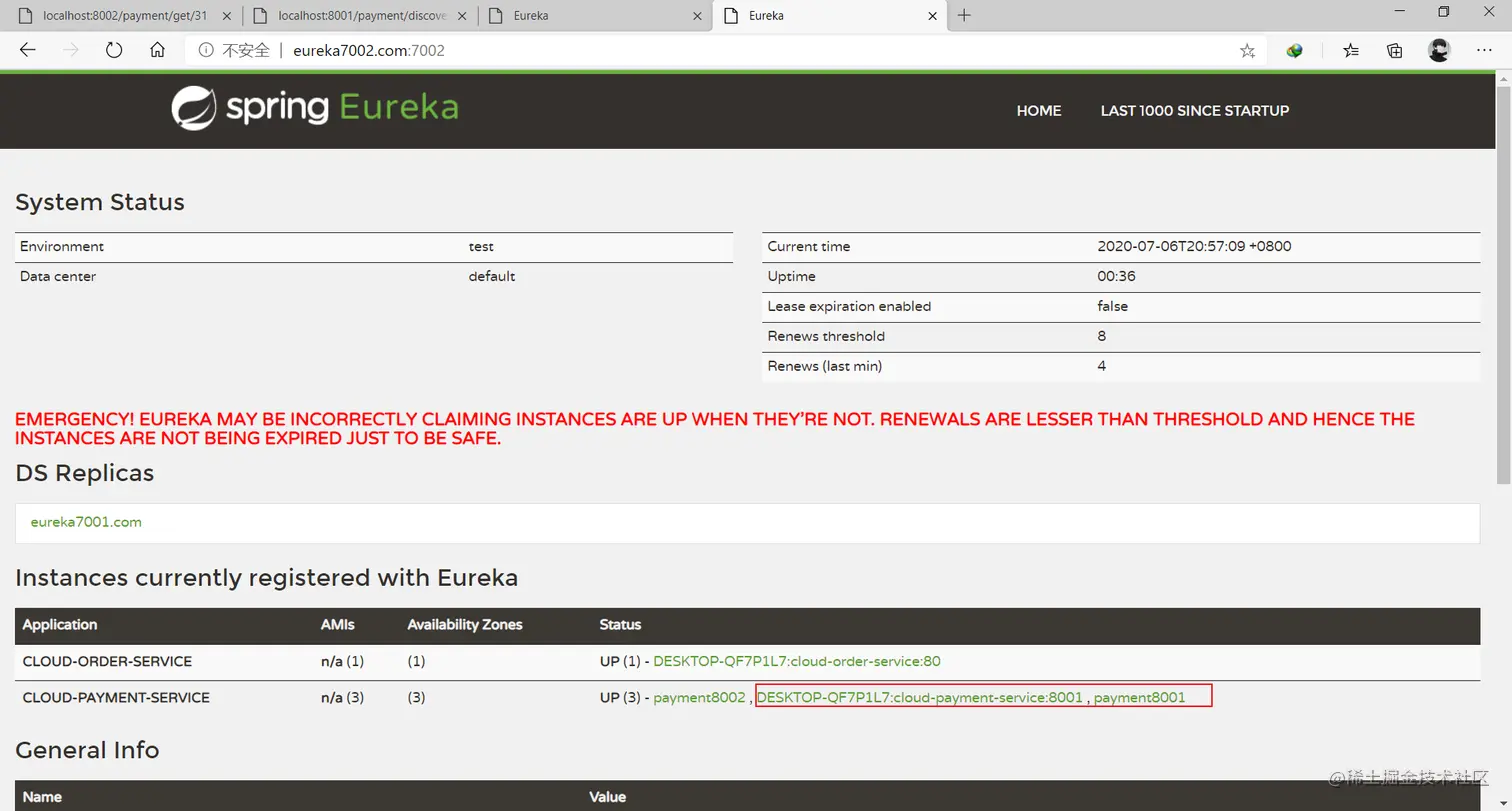Open DESKTOP-QF7P1L7:cloud-order-service:80 instance link
This screenshot has height=811, width=1512.
pyautogui.click(x=797, y=661)
